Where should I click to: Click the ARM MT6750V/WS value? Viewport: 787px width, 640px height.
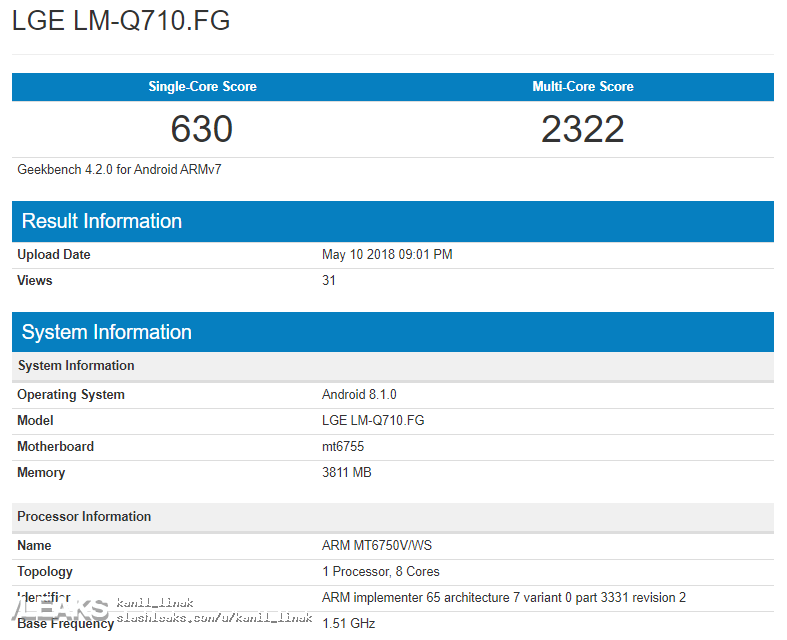[377, 546]
